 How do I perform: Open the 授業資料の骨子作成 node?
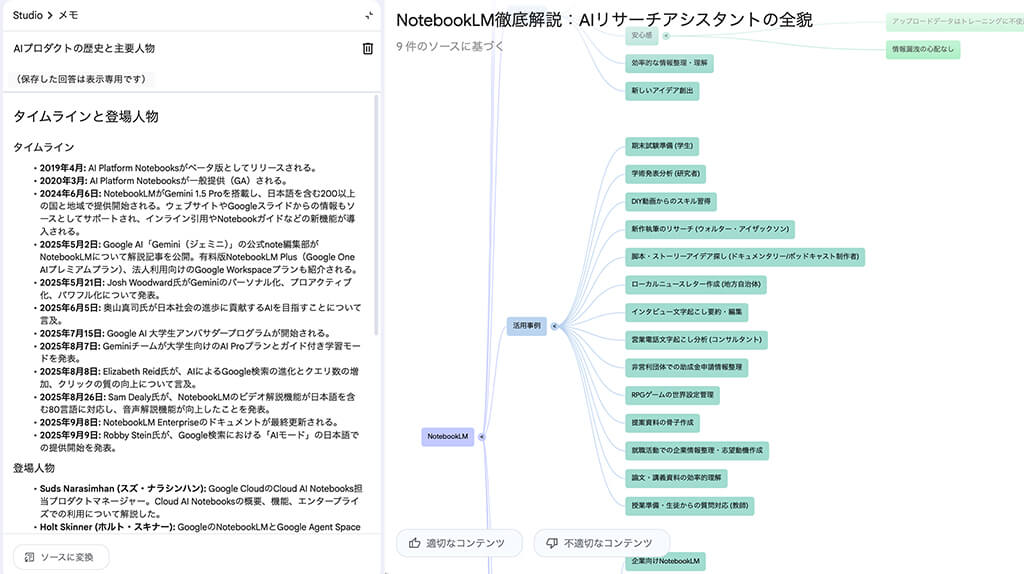point(662,423)
